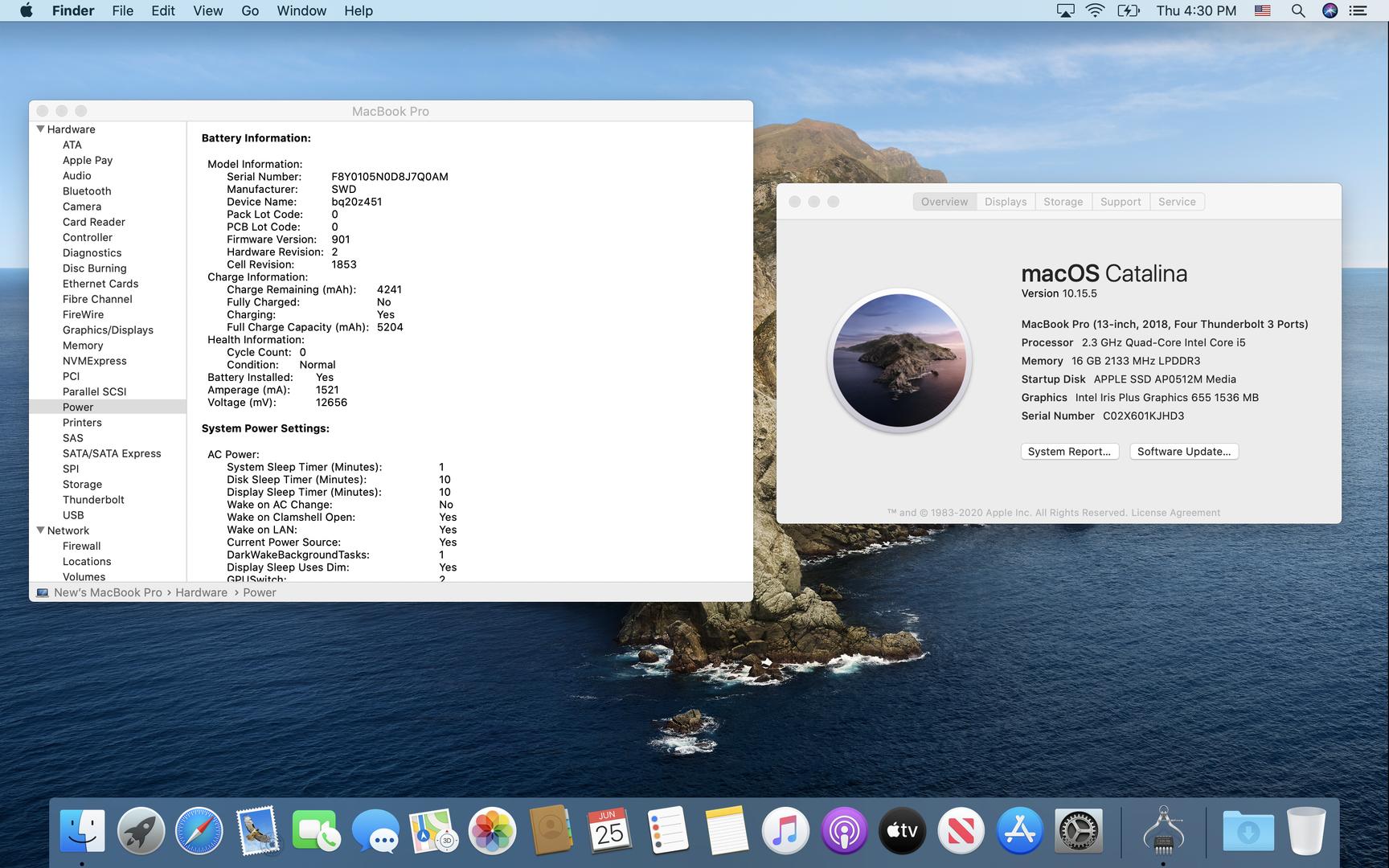
Task: Select Storage in the Hardware sidebar list
Action: point(82,485)
